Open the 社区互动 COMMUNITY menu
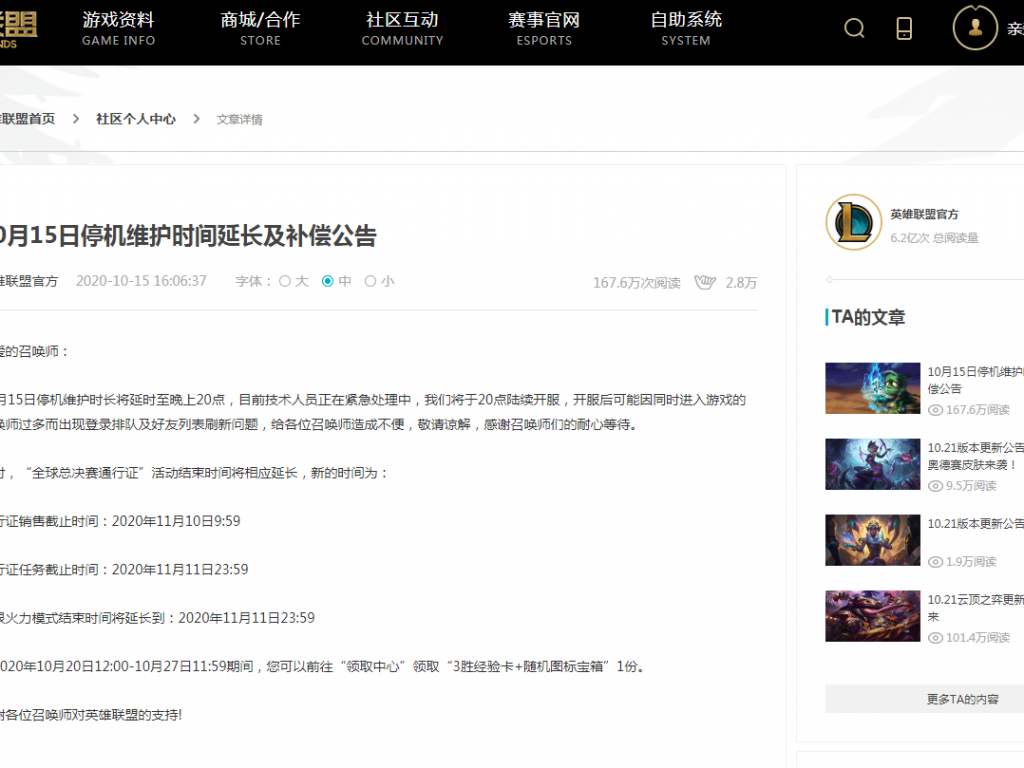Viewport: 1024px width, 768px height. click(402, 29)
